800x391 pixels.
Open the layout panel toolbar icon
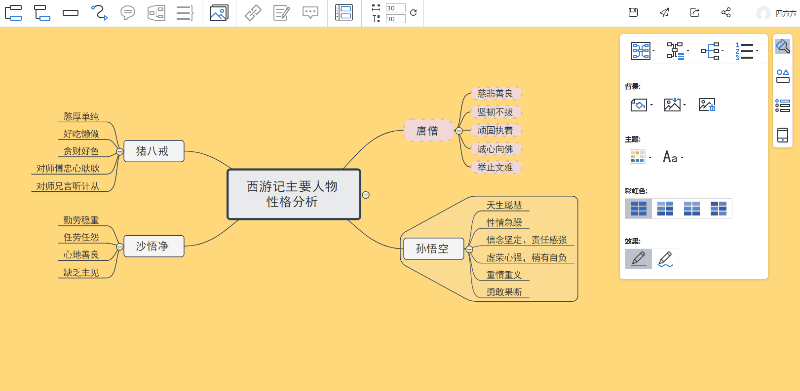(x=344, y=12)
